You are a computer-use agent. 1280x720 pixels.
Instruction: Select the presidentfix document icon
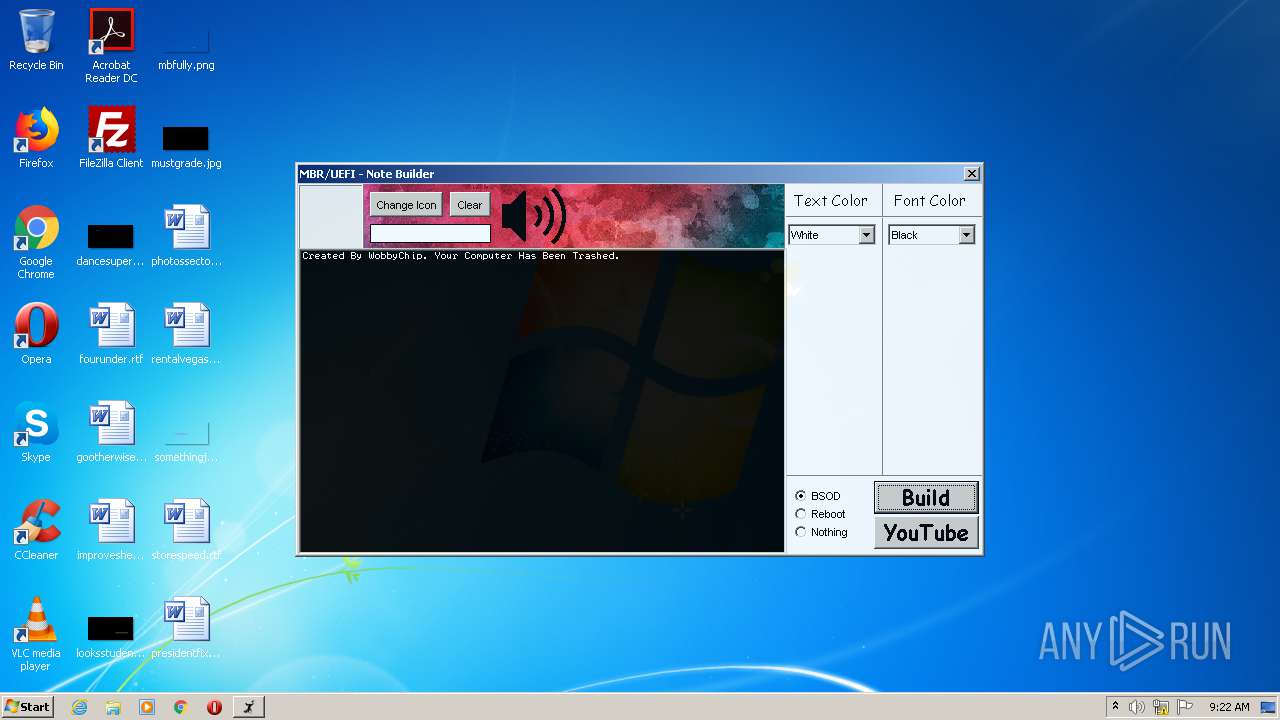pos(186,629)
